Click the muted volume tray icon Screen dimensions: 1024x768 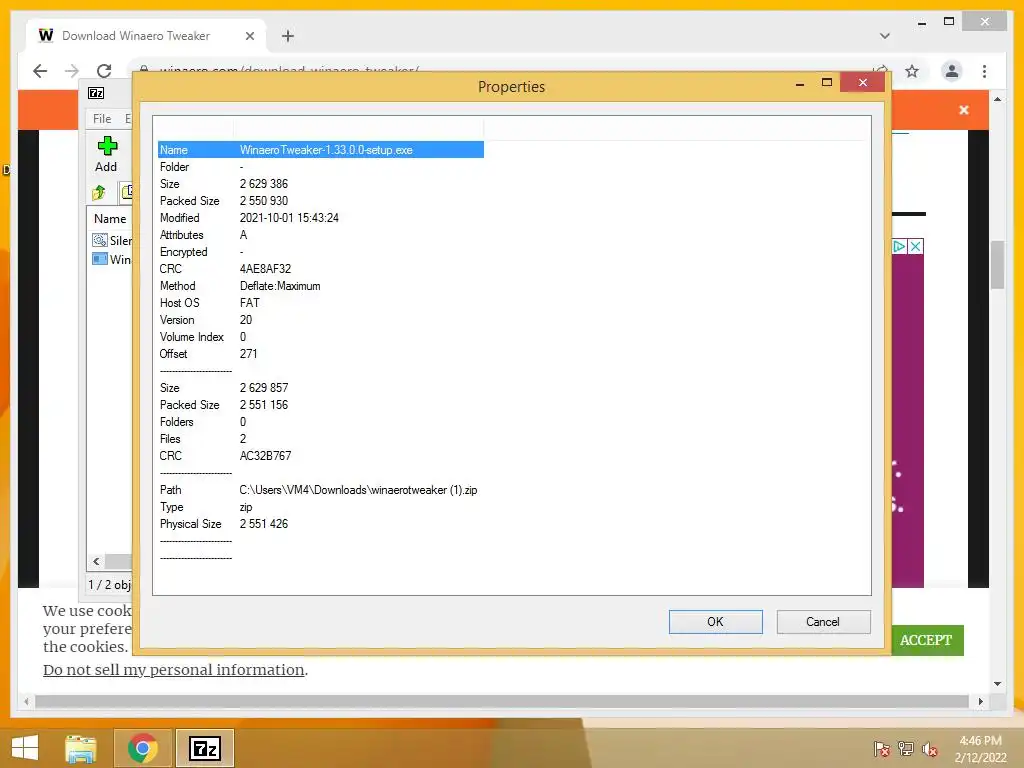[x=929, y=749]
